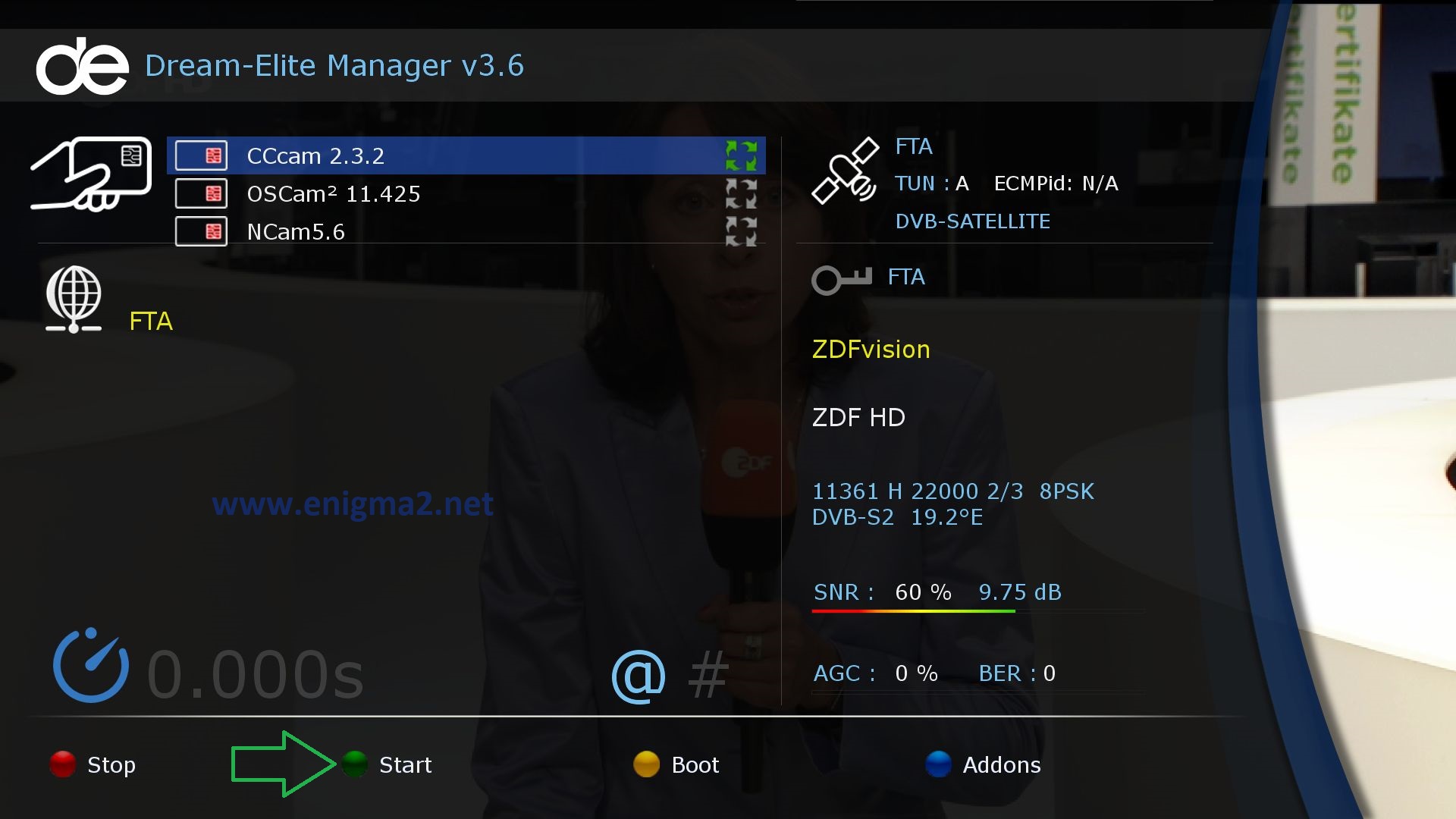This screenshot has height=819, width=1456.
Task: Toggle the green arrows status for CCcam
Action: [741, 155]
